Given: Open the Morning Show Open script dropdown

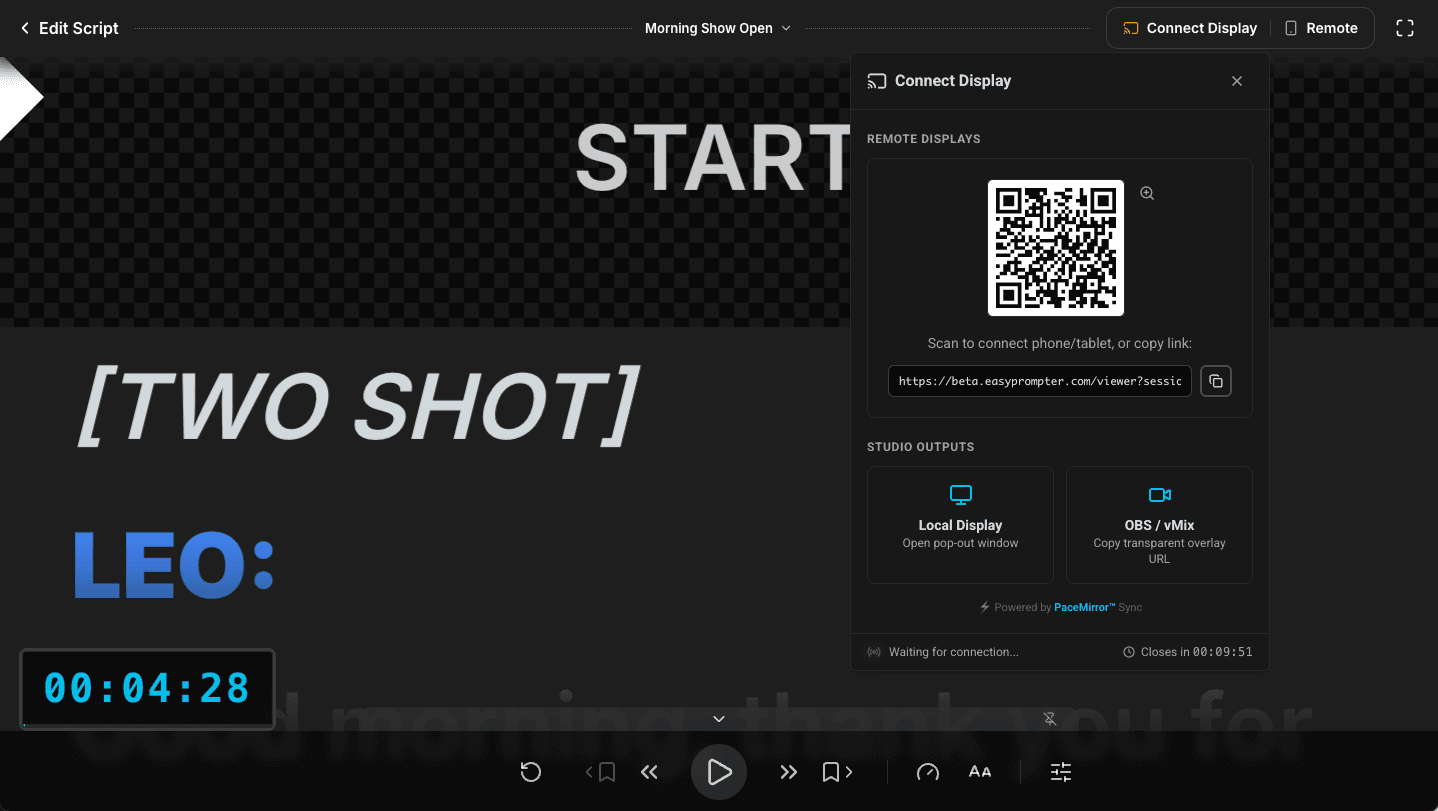Looking at the screenshot, I should (717, 28).
